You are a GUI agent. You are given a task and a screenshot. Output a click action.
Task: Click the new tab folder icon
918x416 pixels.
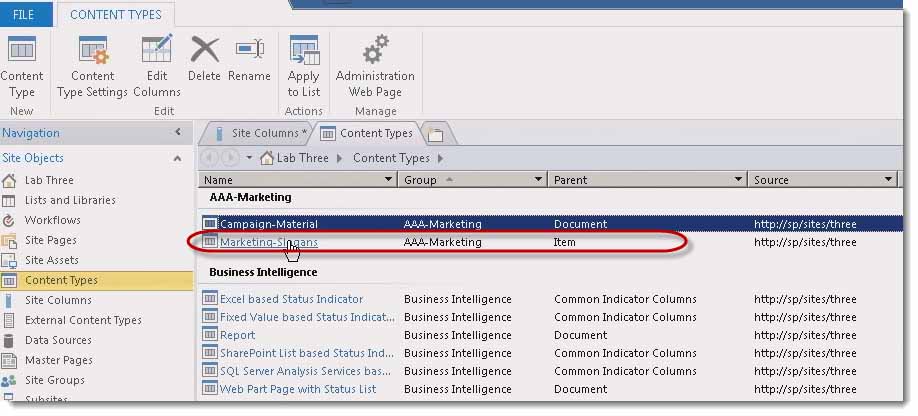(435, 135)
